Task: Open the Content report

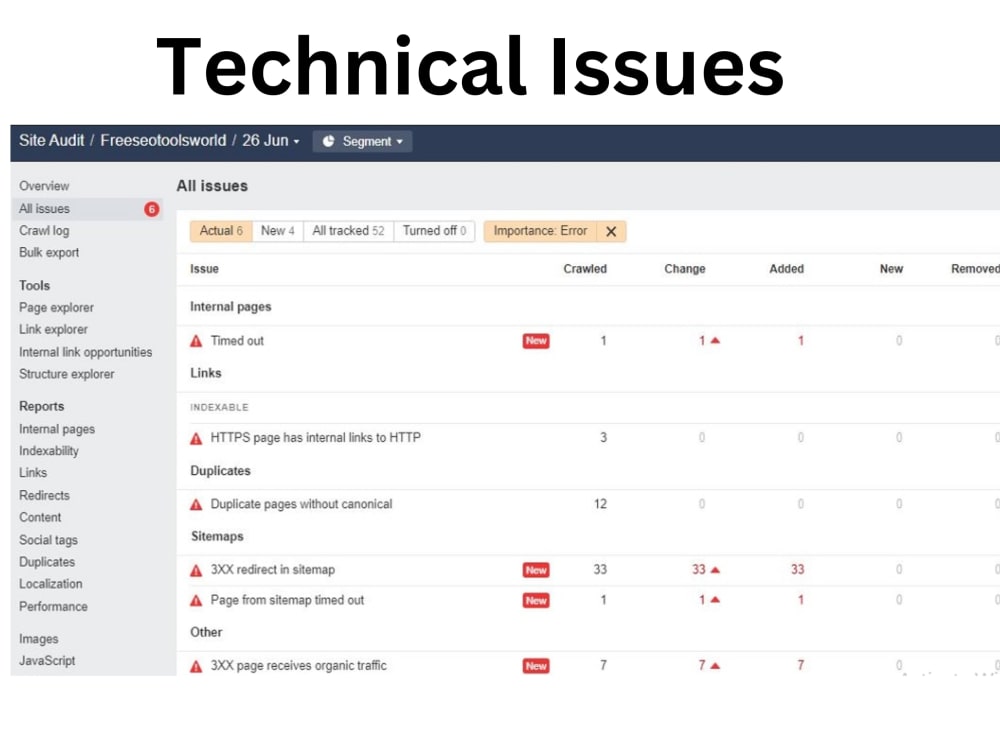Action: pos(40,517)
